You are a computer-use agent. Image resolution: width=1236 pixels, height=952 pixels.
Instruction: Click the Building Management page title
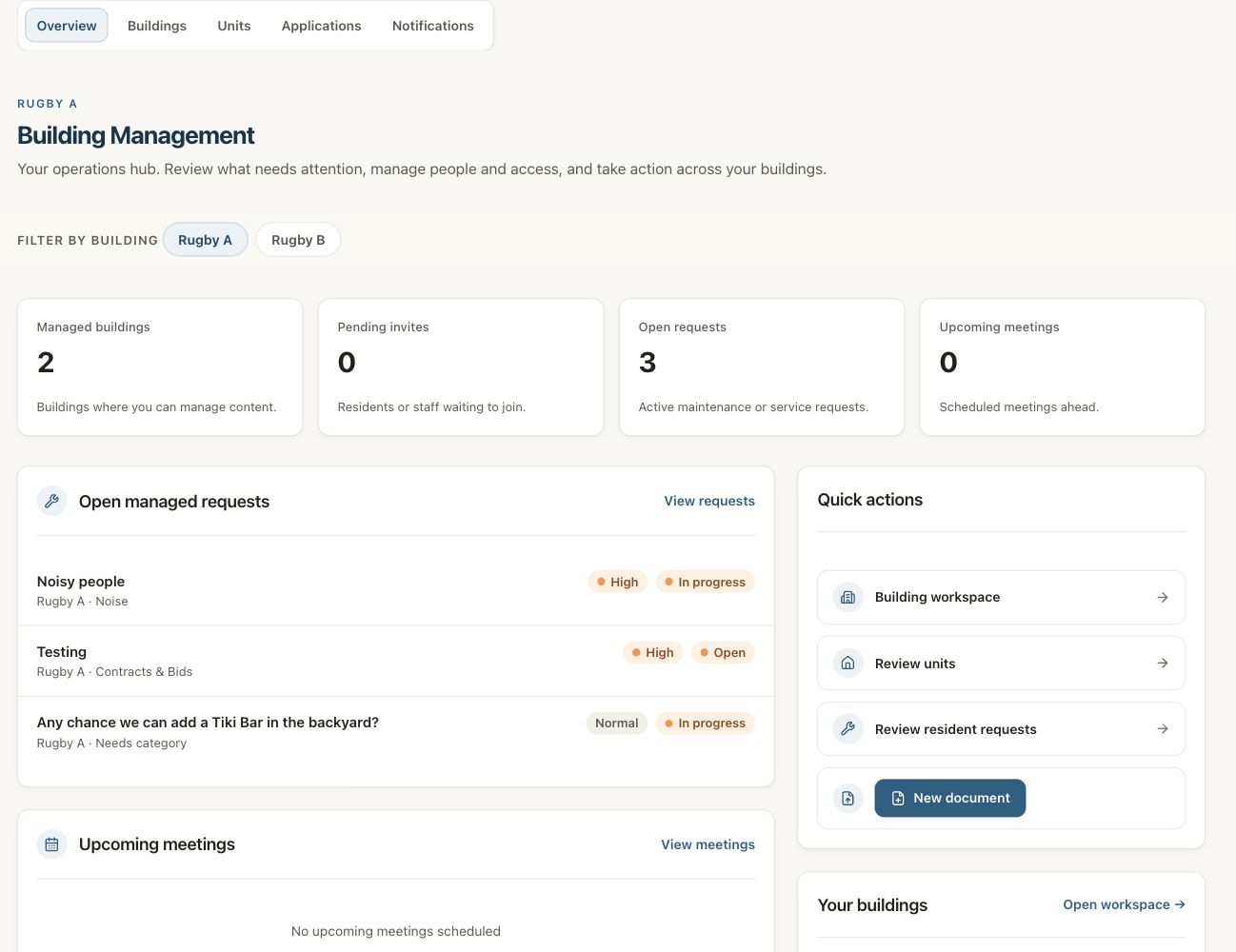(x=136, y=135)
